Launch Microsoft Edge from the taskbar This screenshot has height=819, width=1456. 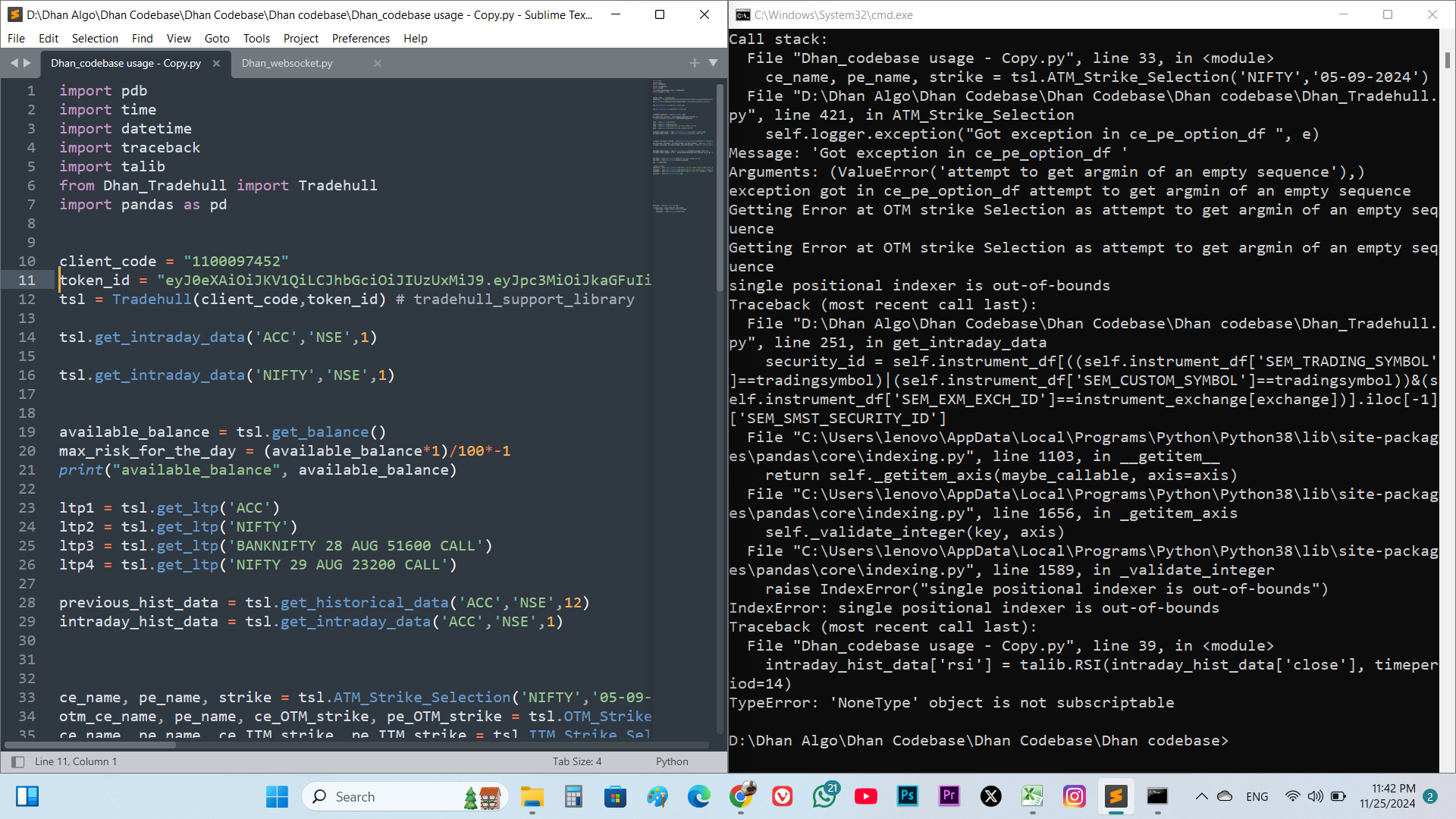698,796
